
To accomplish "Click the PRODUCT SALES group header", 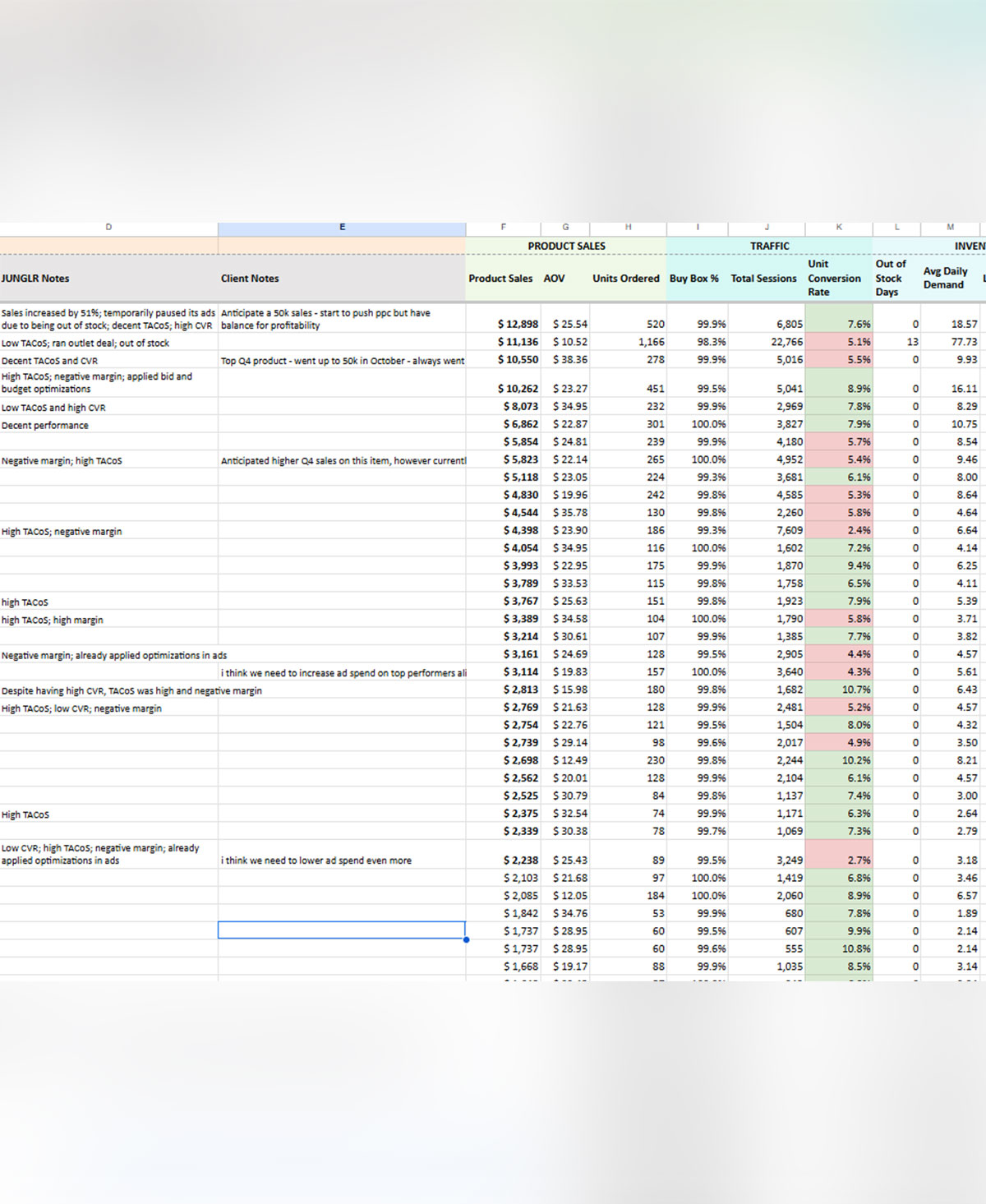I will (566, 246).
